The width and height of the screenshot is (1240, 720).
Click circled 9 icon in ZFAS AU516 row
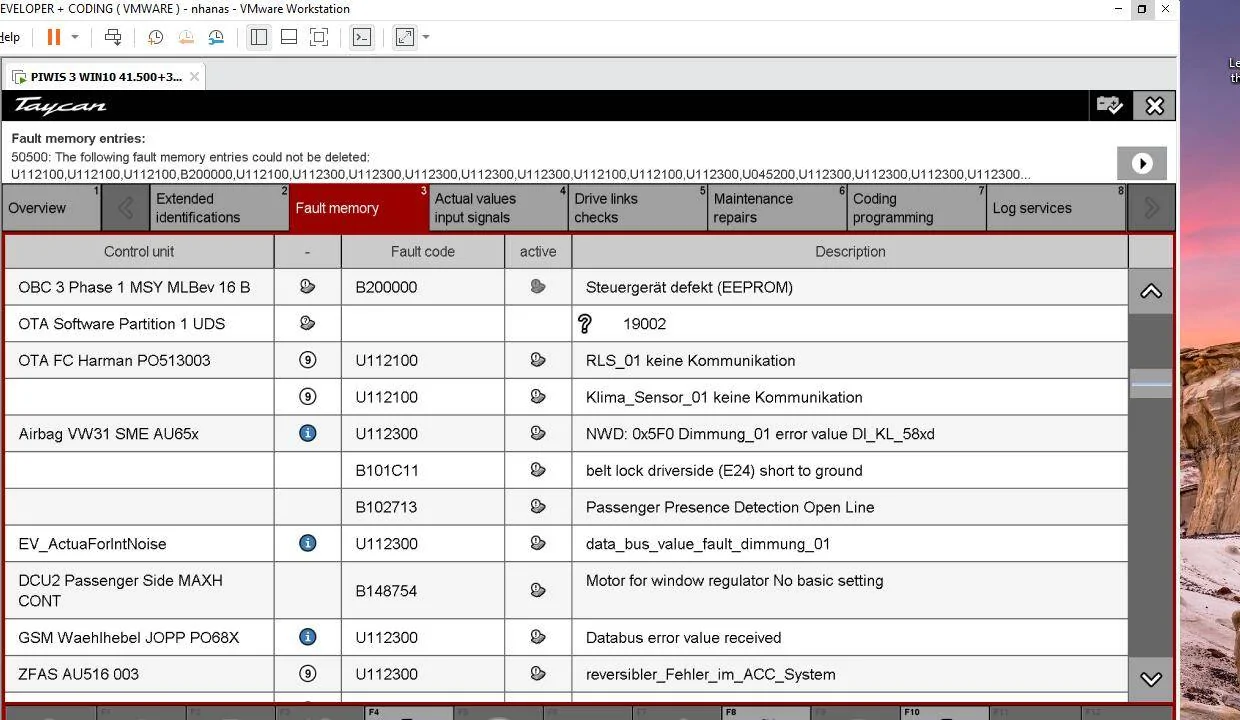point(308,674)
